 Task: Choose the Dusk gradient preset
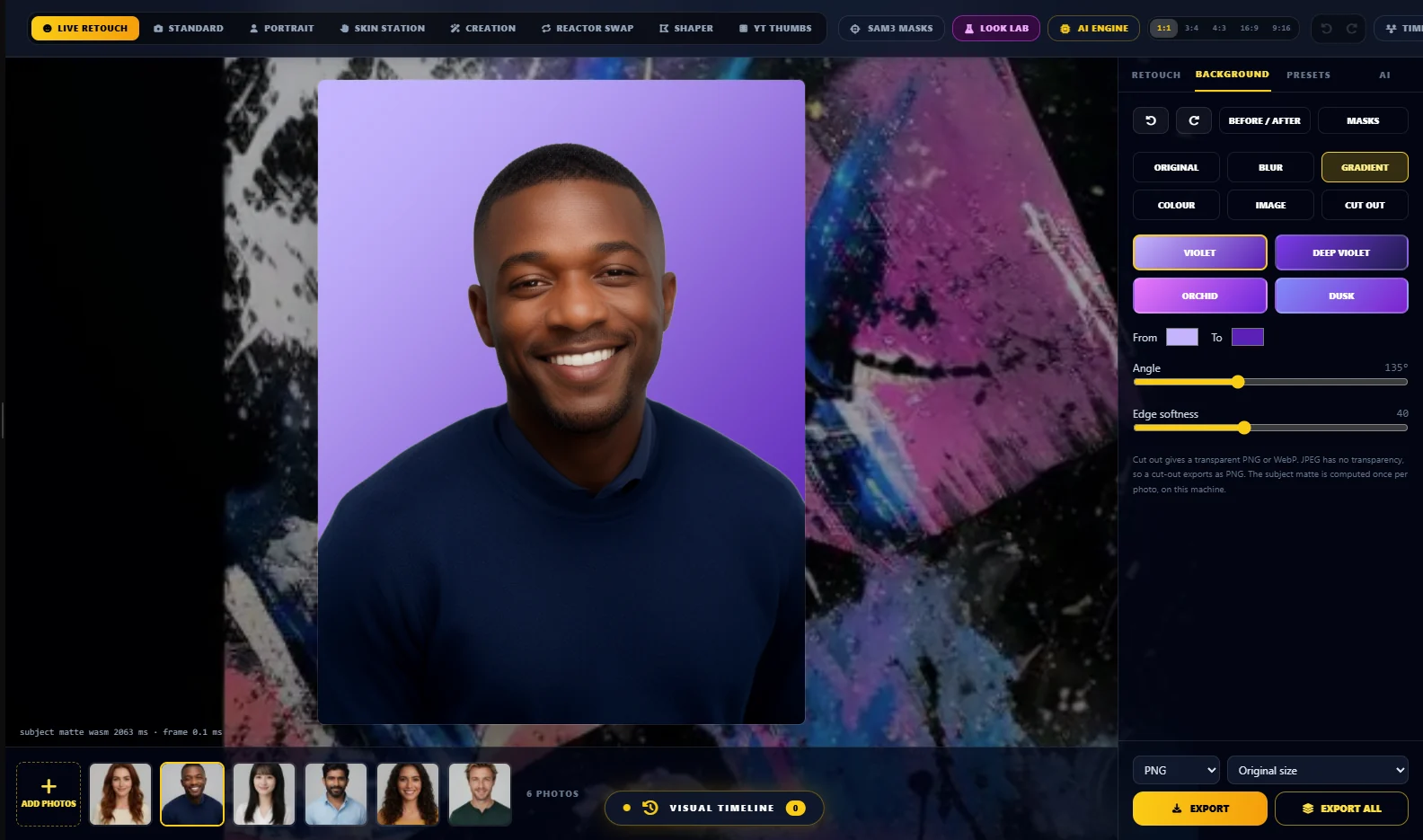coord(1341,296)
